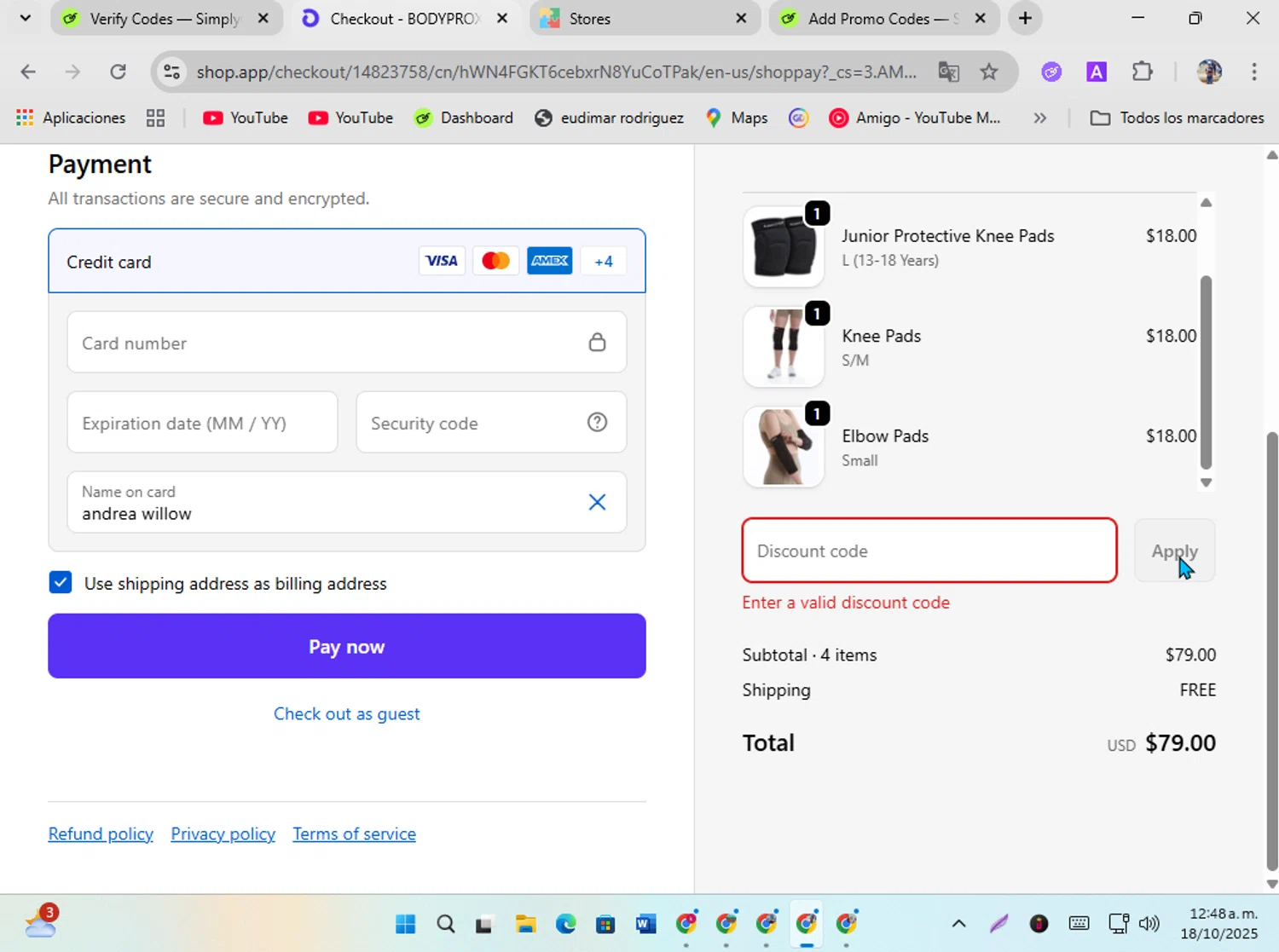Screen dimensions: 1279x952
Task: Click the cart list scroll down arrow
Action: coord(1206,482)
